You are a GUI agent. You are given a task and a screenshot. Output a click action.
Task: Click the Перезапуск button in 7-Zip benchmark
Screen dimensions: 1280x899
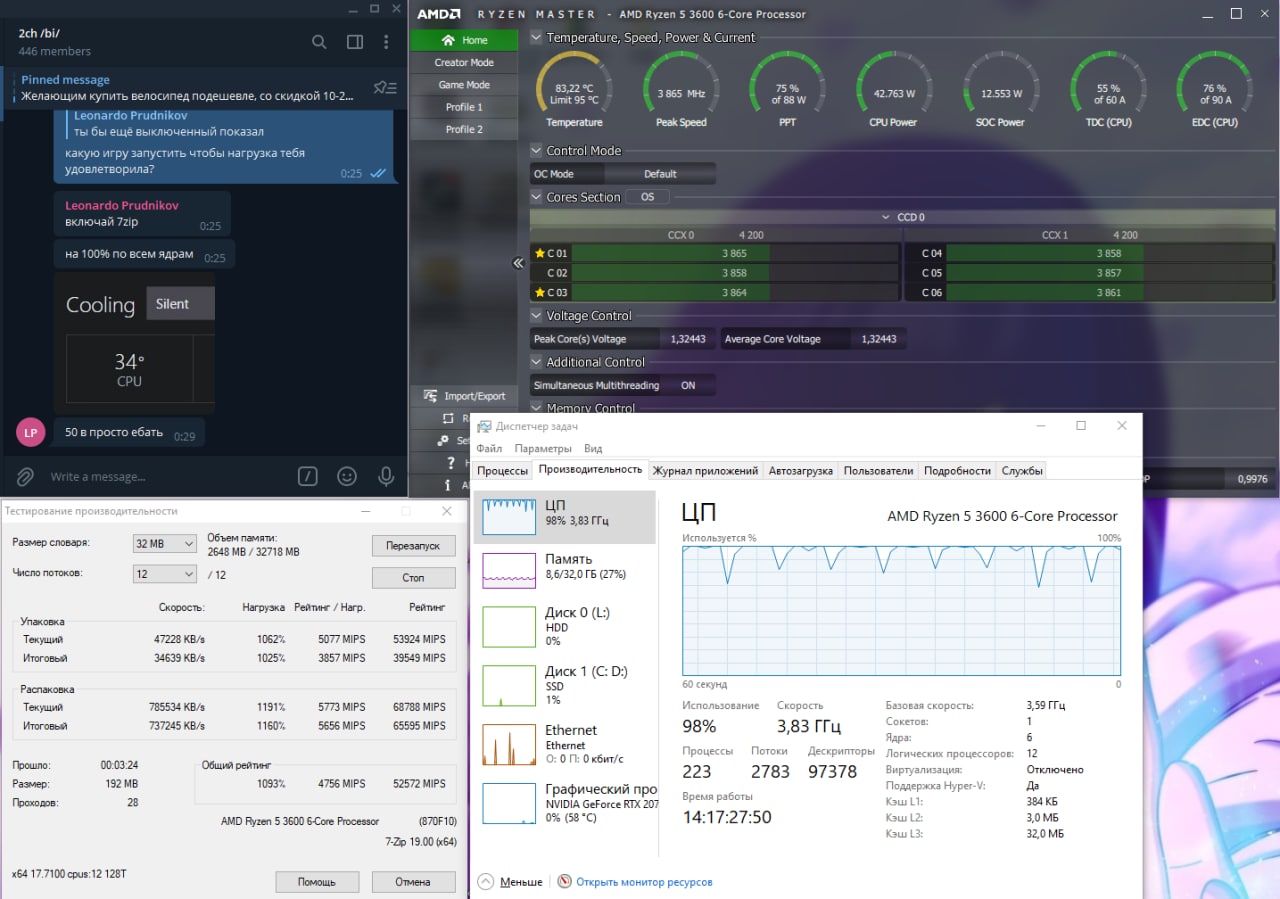coord(413,546)
